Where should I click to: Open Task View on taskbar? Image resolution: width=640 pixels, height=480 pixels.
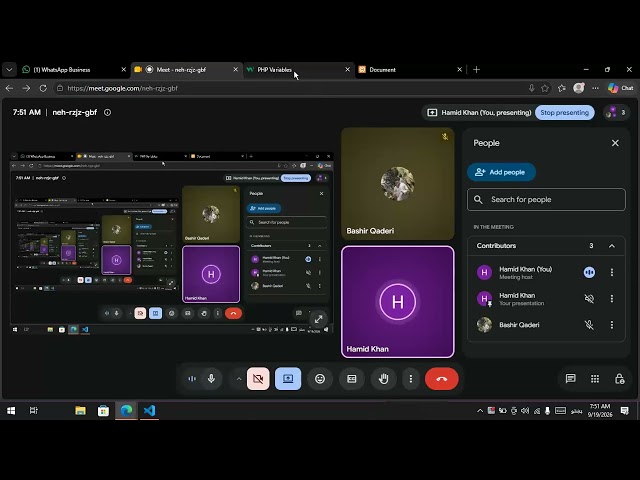point(34,411)
